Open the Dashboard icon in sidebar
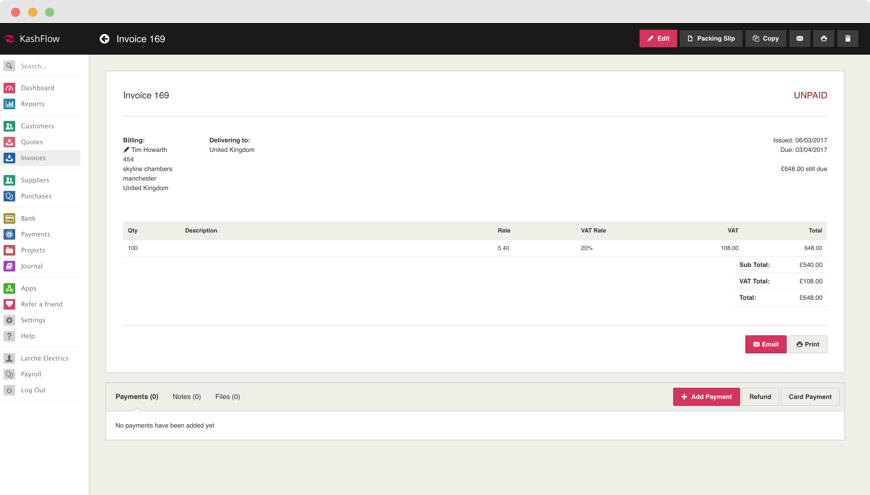Viewport: 870px width, 495px height. tap(9, 88)
